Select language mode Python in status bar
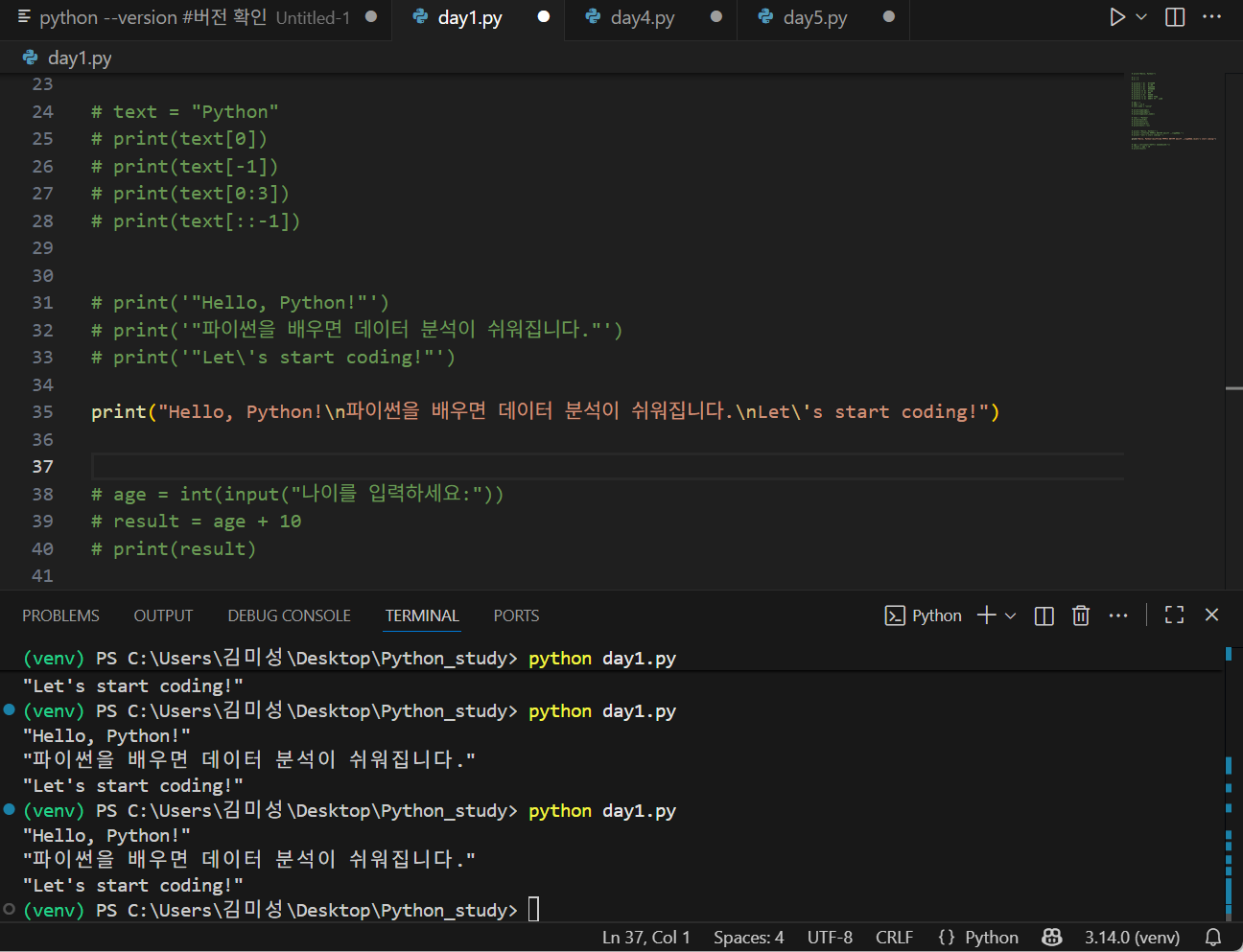The width and height of the screenshot is (1243, 952). click(x=991, y=938)
